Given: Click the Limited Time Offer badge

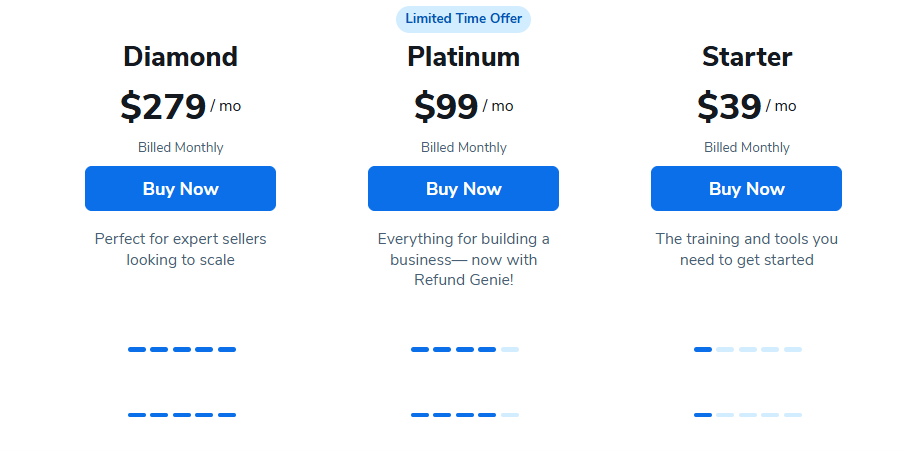Looking at the screenshot, I should 463,19.
